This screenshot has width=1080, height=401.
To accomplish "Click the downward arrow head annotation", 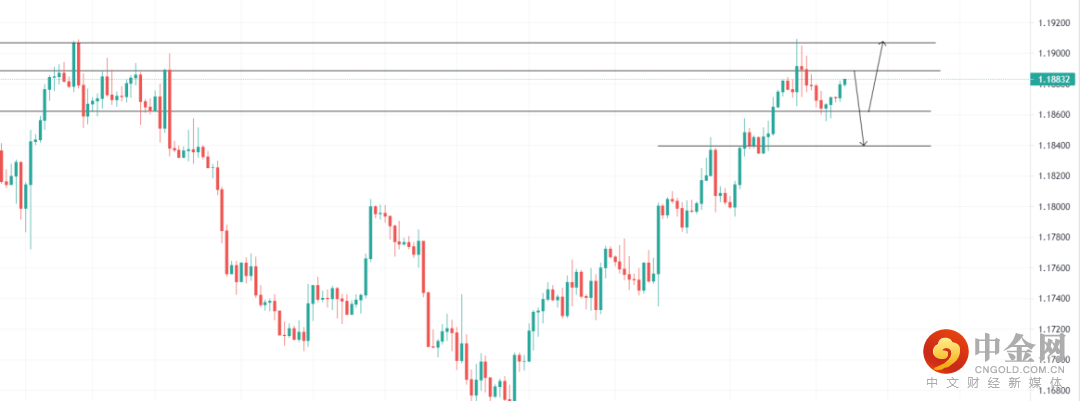I will (863, 144).
